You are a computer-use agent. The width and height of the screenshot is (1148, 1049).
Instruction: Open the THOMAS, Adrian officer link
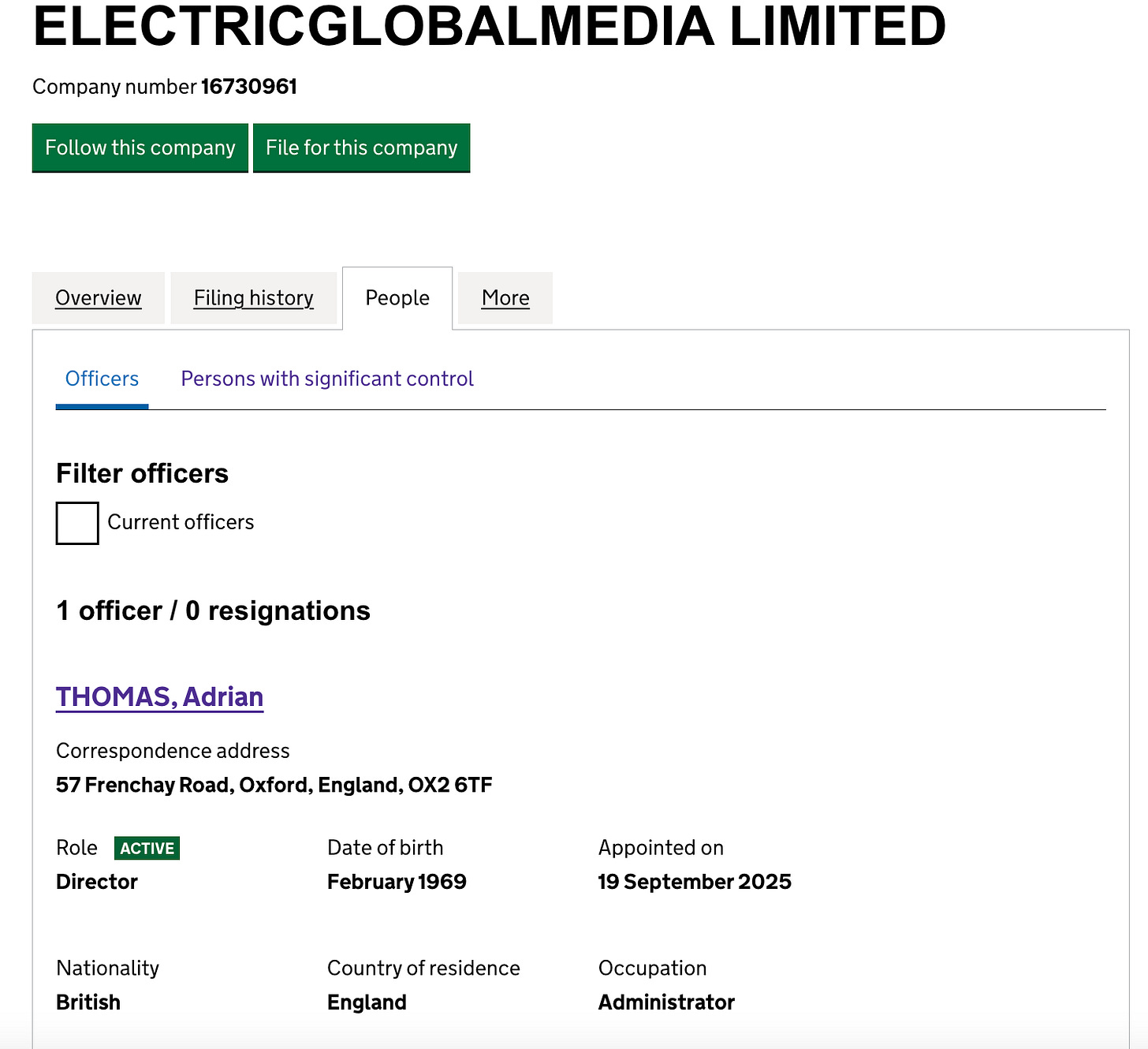click(x=159, y=697)
